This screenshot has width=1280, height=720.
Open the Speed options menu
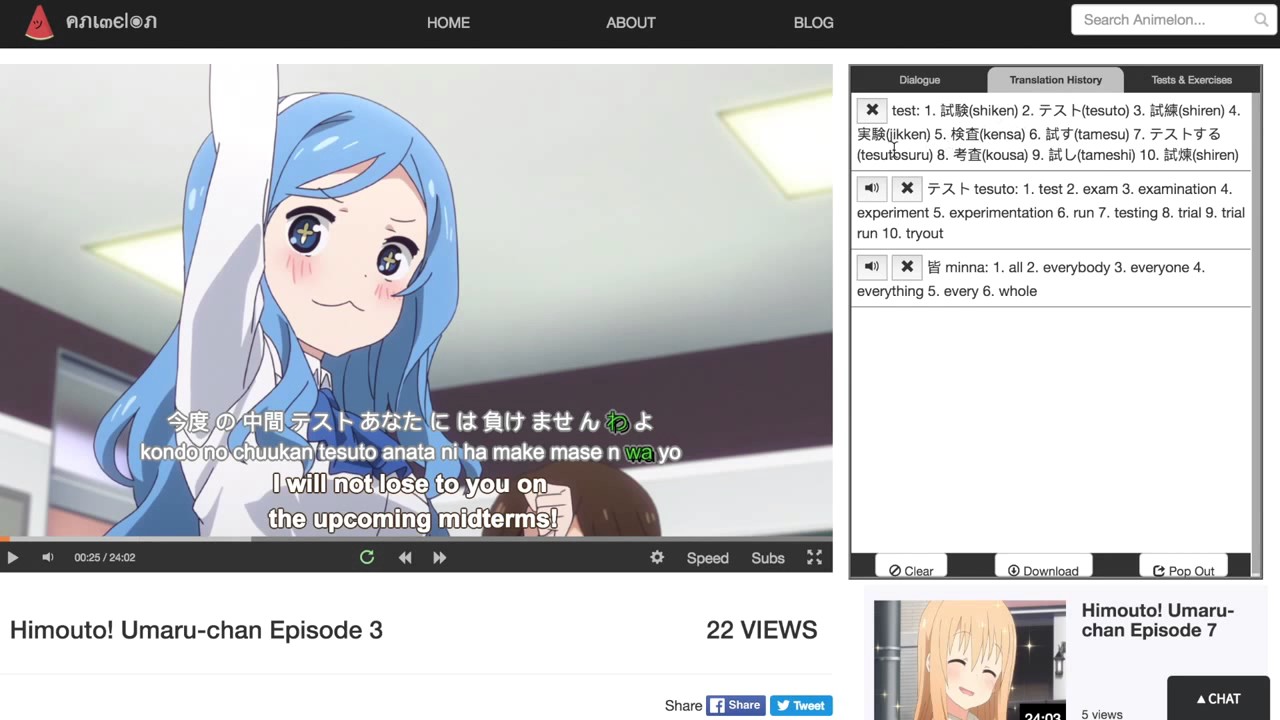707,558
